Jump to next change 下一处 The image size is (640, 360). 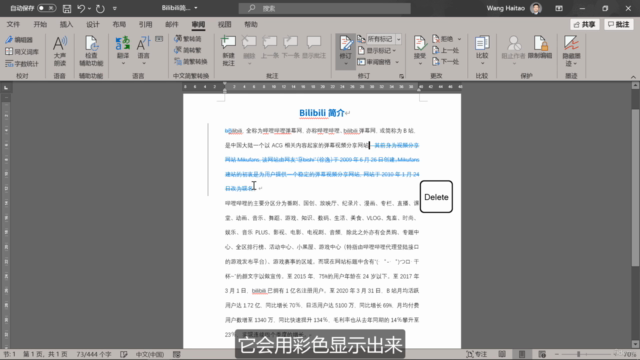(445, 62)
